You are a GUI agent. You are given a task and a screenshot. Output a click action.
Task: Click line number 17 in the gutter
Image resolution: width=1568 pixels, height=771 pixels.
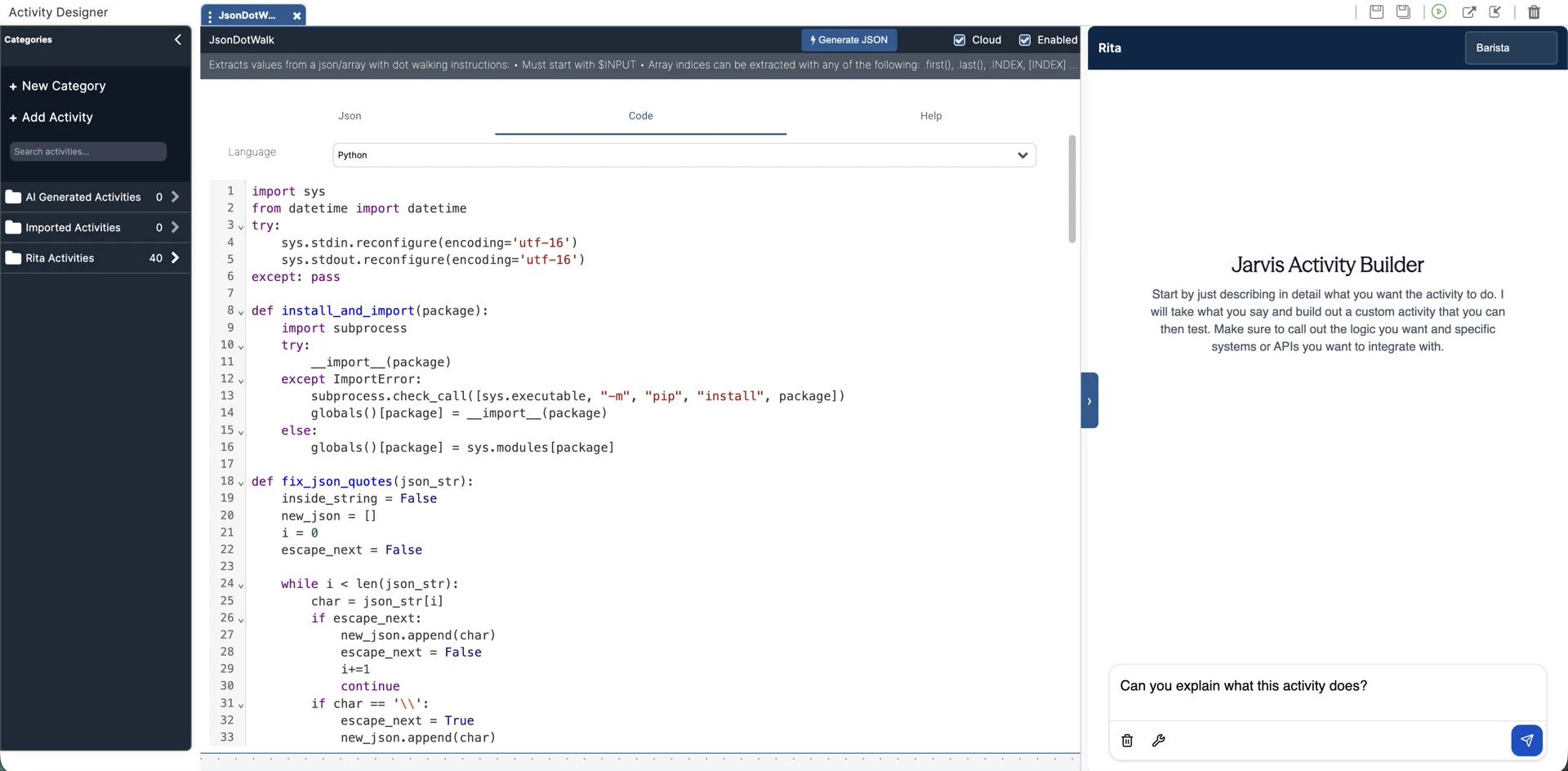[227, 464]
